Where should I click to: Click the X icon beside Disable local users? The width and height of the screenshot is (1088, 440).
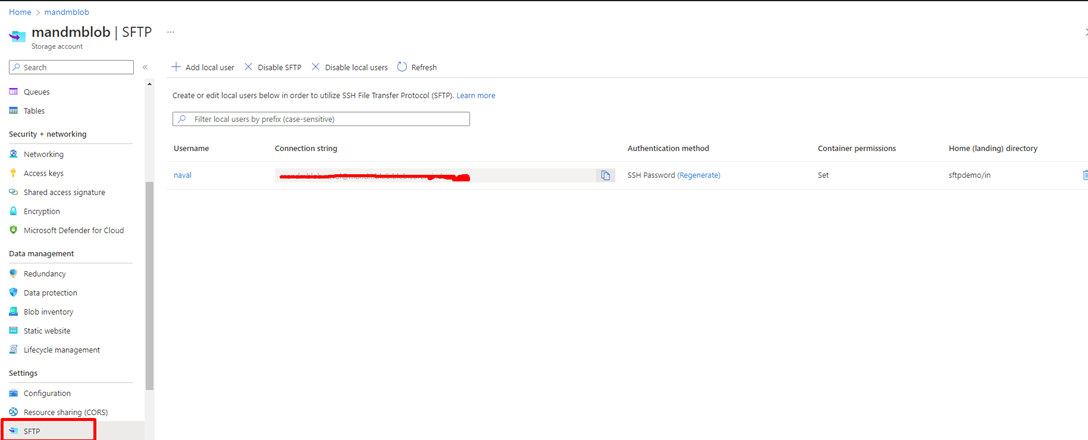coord(316,67)
